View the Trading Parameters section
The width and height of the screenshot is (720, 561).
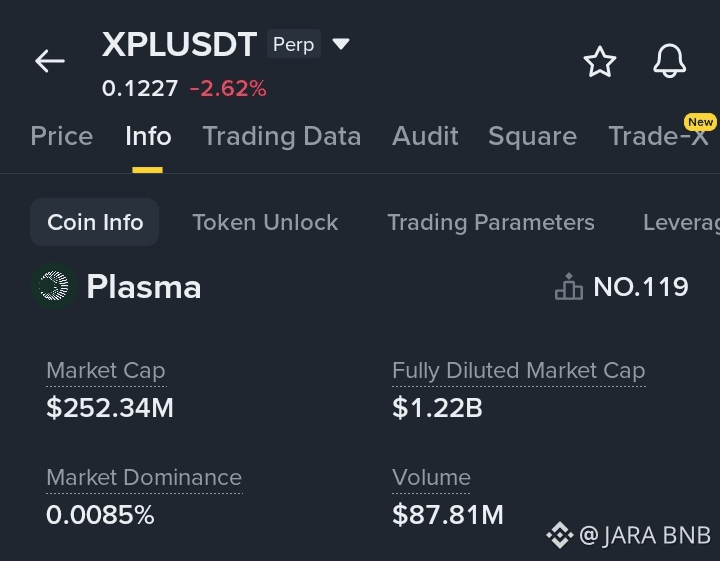tap(491, 222)
